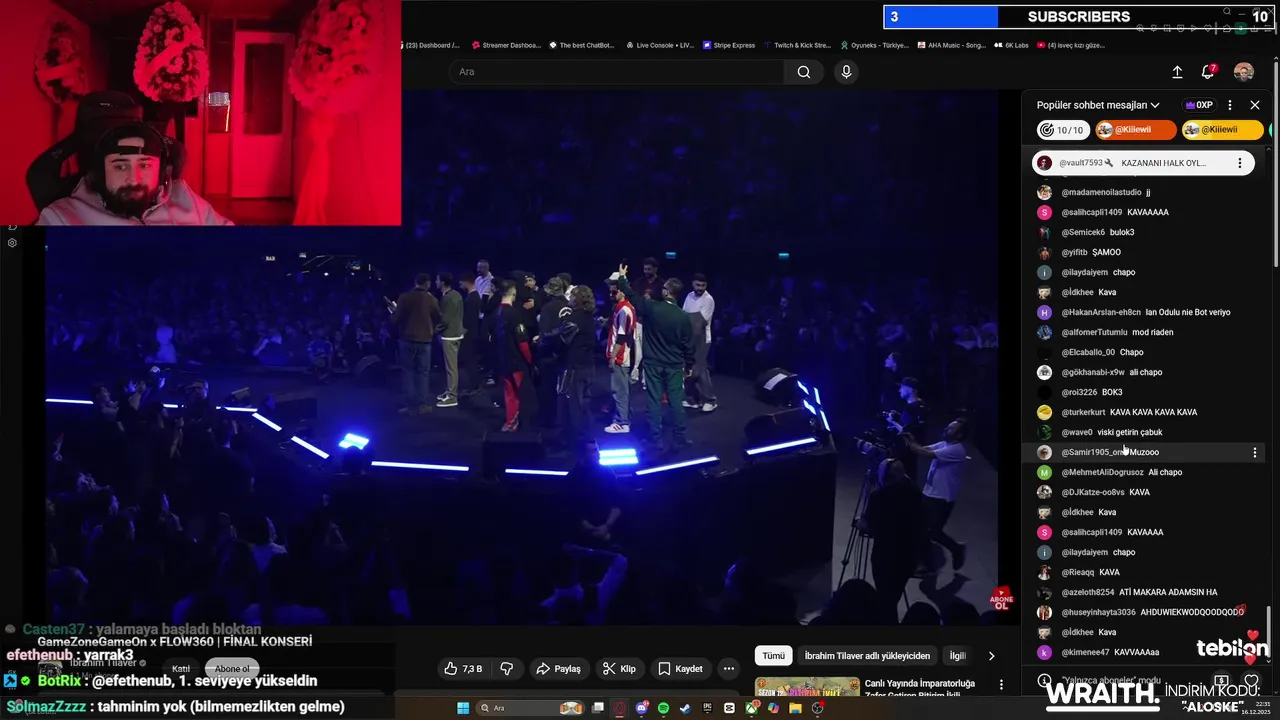Image resolution: width=1280 pixels, height=720 pixels.
Task: Switch to Stripe Express browser tab
Action: (729, 45)
